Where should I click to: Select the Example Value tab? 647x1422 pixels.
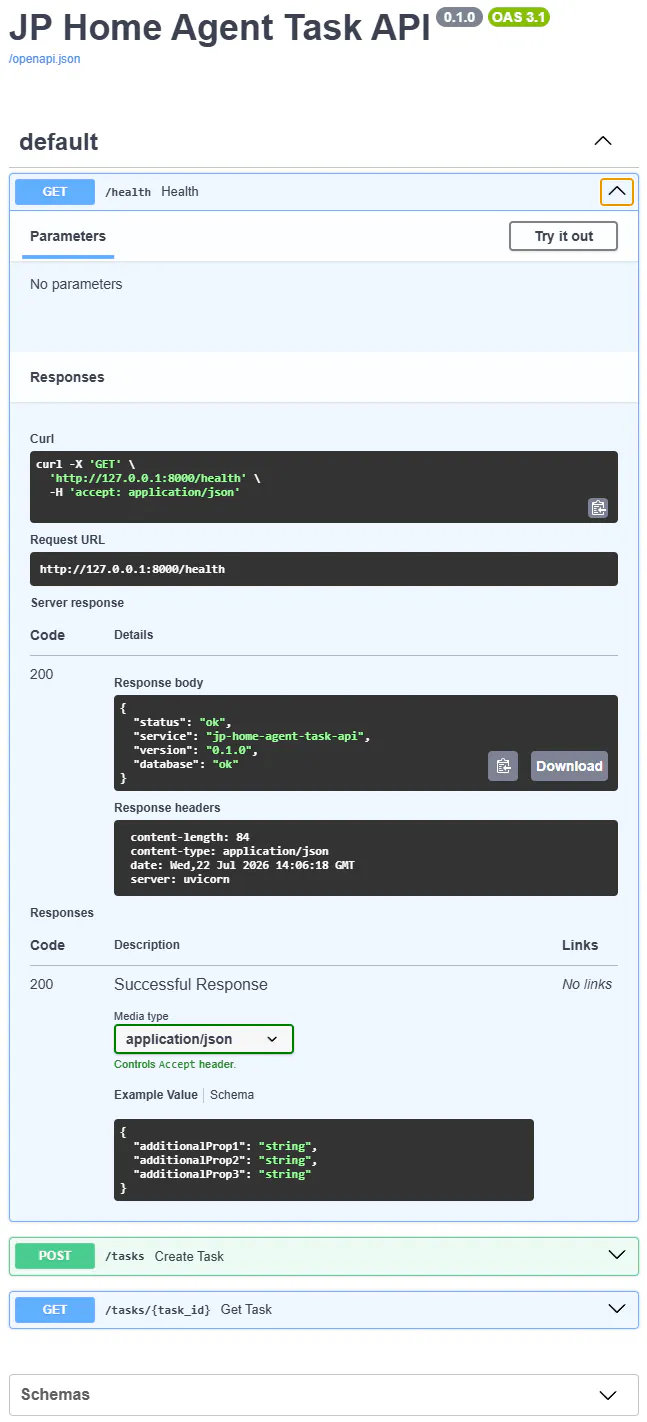pos(156,1095)
